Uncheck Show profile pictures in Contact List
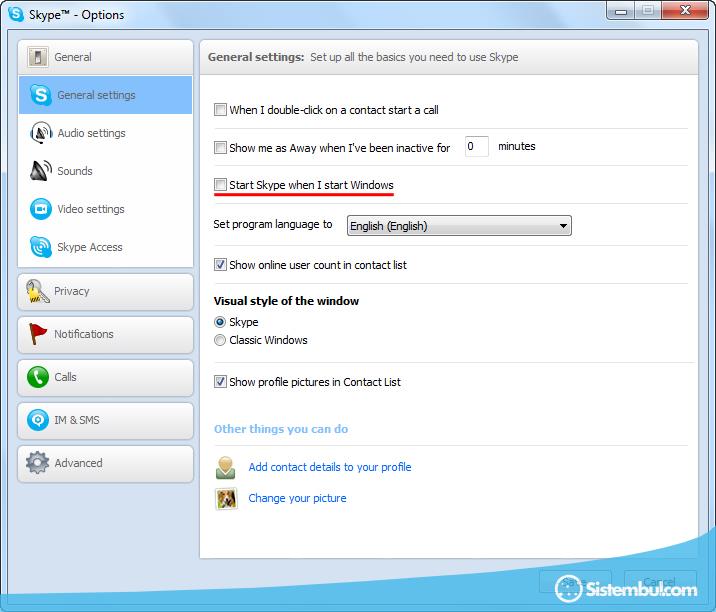 pyautogui.click(x=220, y=381)
